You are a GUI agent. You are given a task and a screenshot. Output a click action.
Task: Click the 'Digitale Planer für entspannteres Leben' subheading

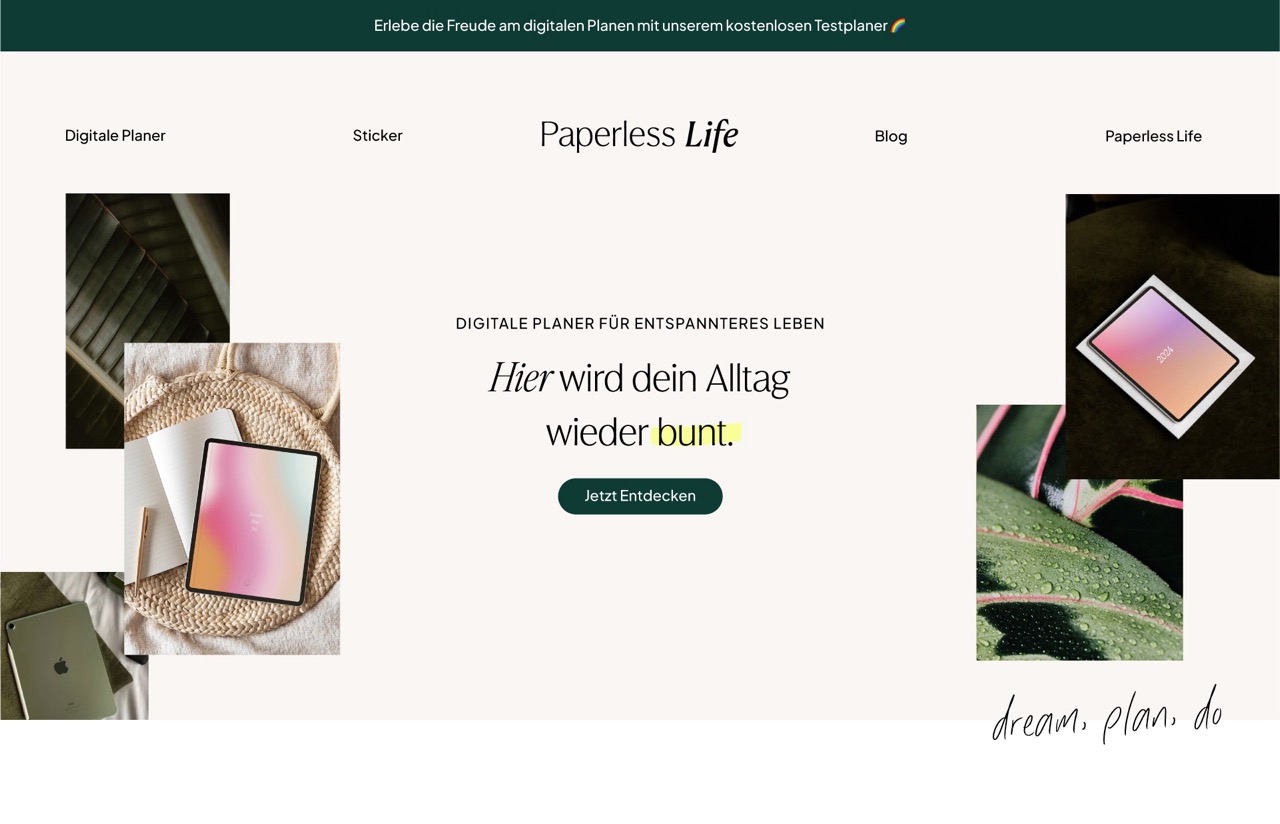640,323
